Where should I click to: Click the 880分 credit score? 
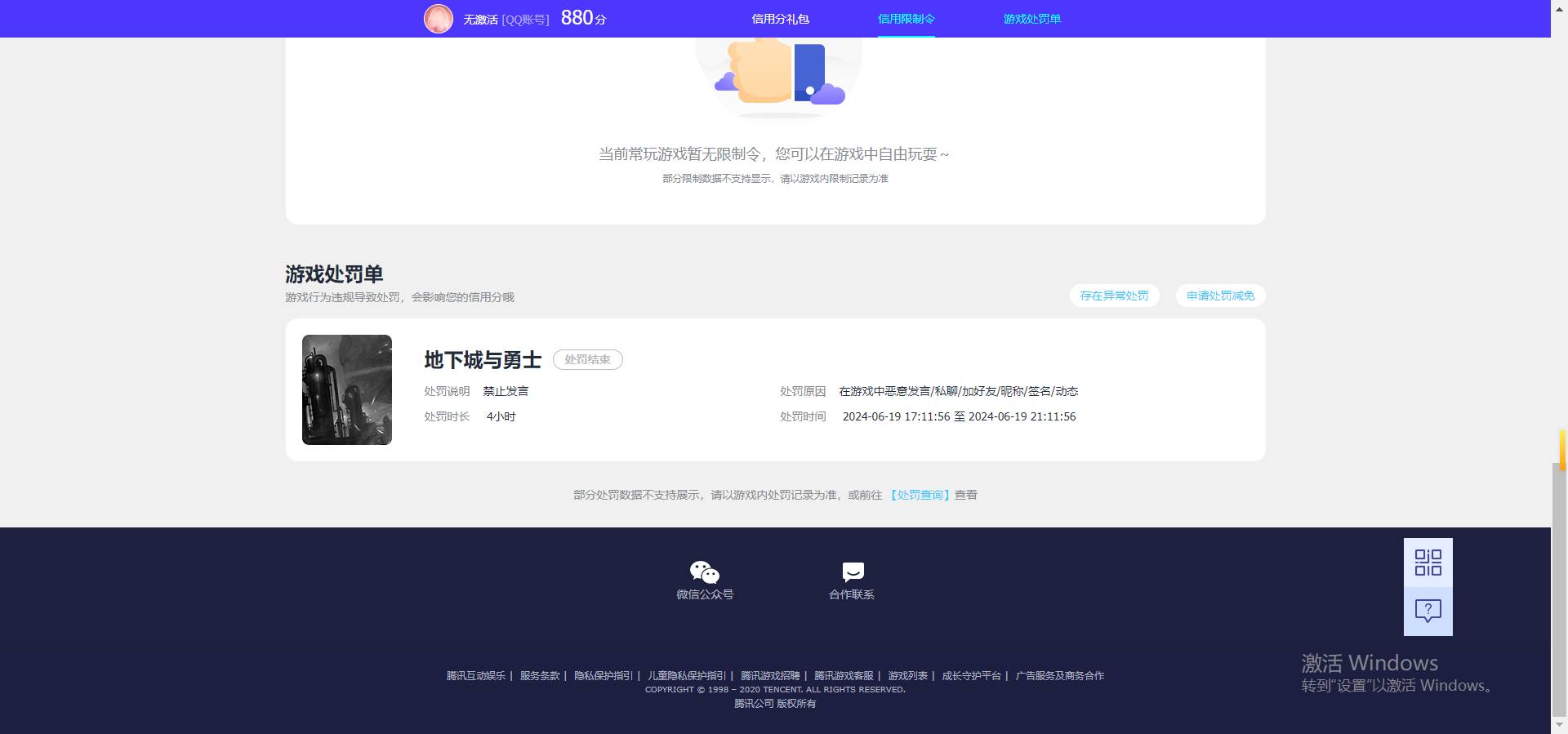click(583, 18)
